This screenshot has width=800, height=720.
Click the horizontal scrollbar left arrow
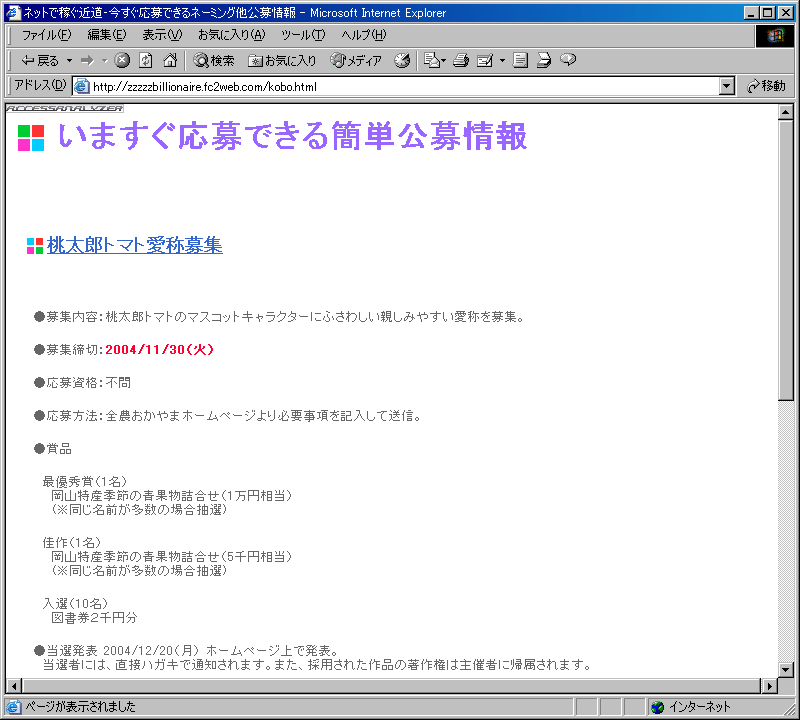click(x=14, y=686)
